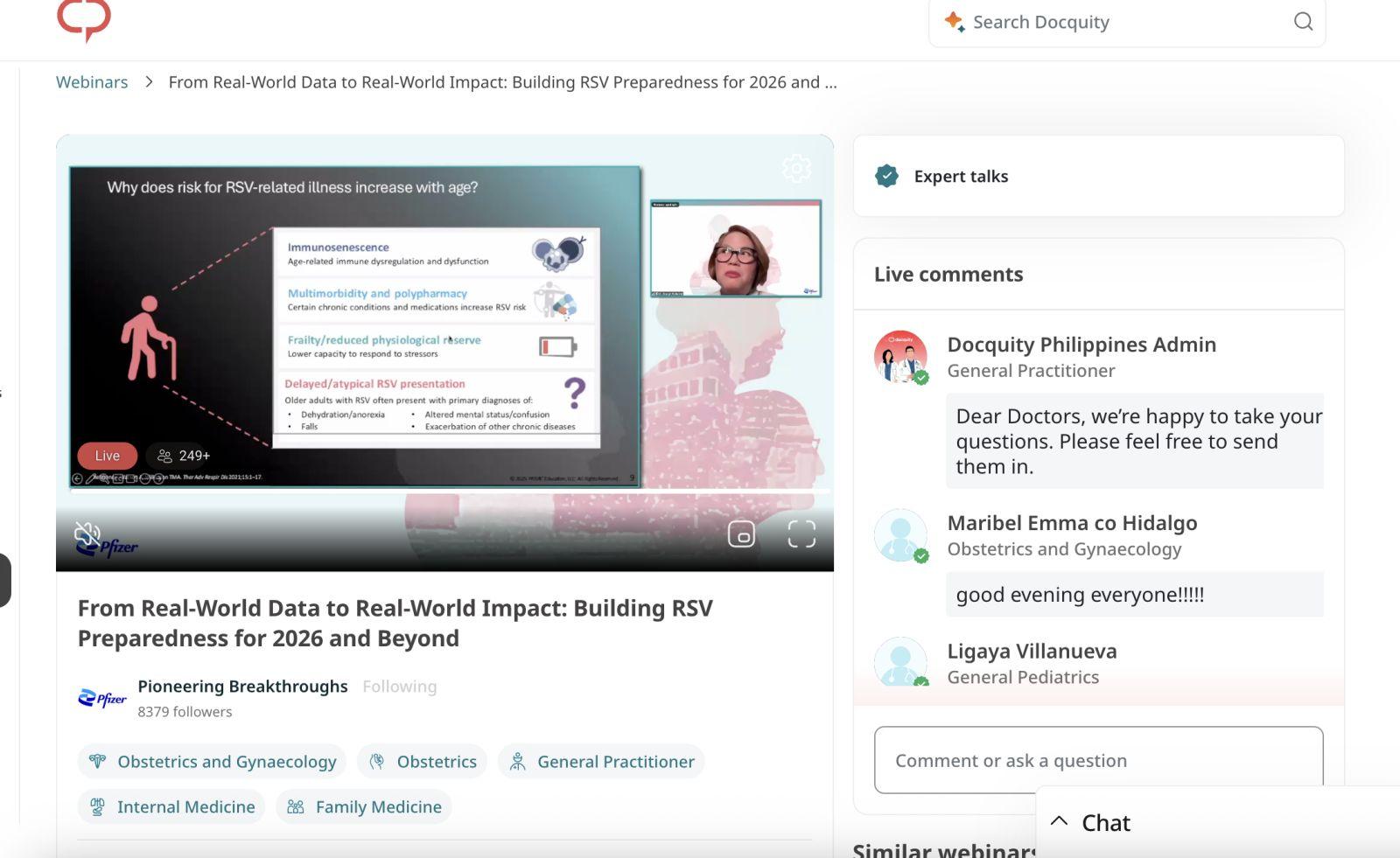Expand the Chat panel chevron

click(x=1059, y=821)
